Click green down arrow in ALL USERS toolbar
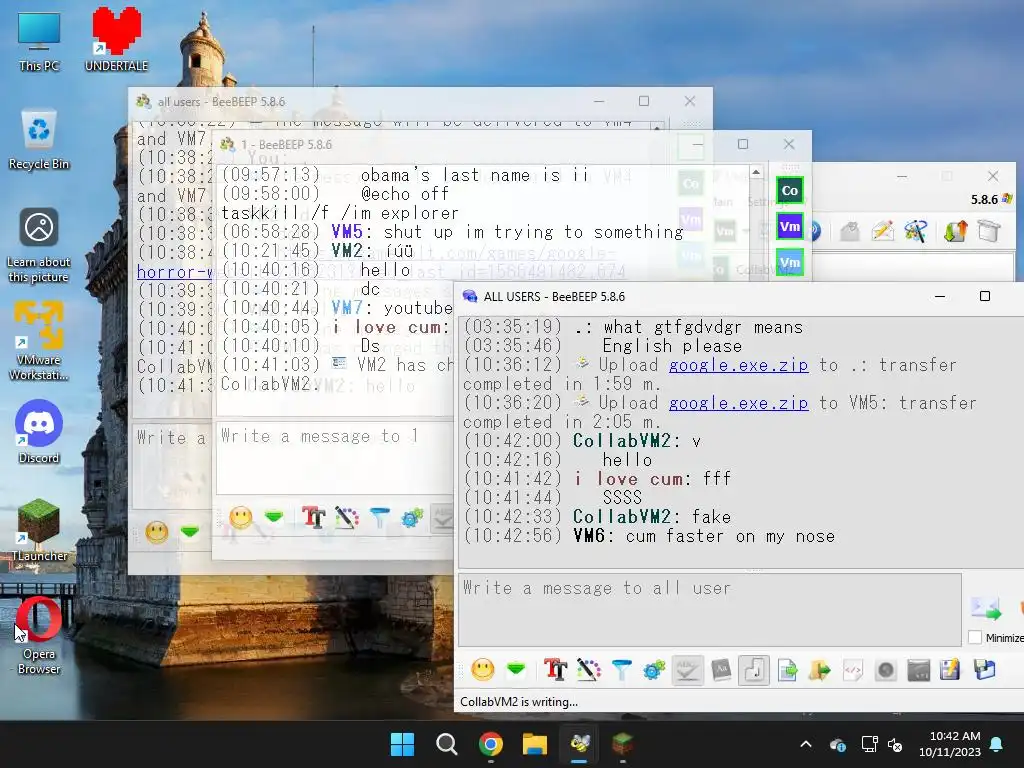This screenshot has width=1024, height=768. [516, 669]
